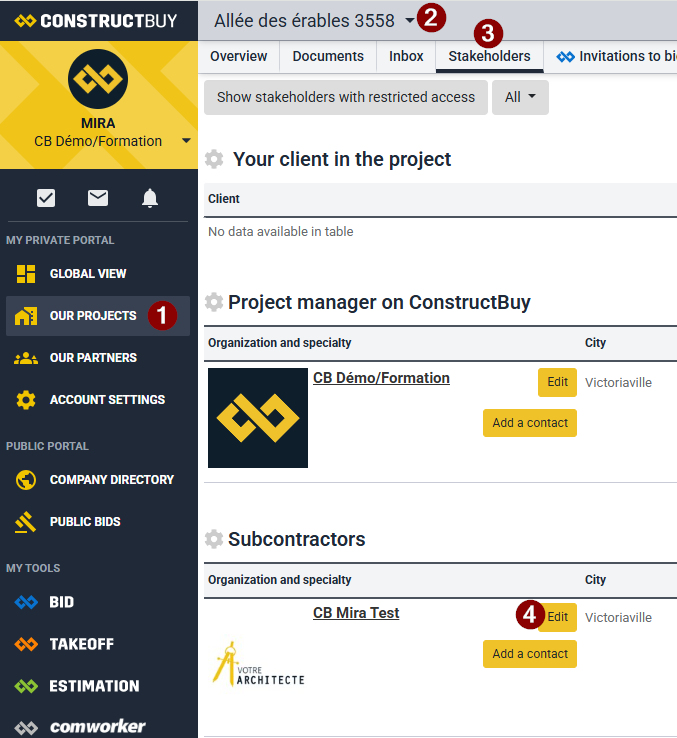677x738 pixels.
Task: Launch the TAKEOFF tool
Action: pyautogui.click(x=81, y=644)
